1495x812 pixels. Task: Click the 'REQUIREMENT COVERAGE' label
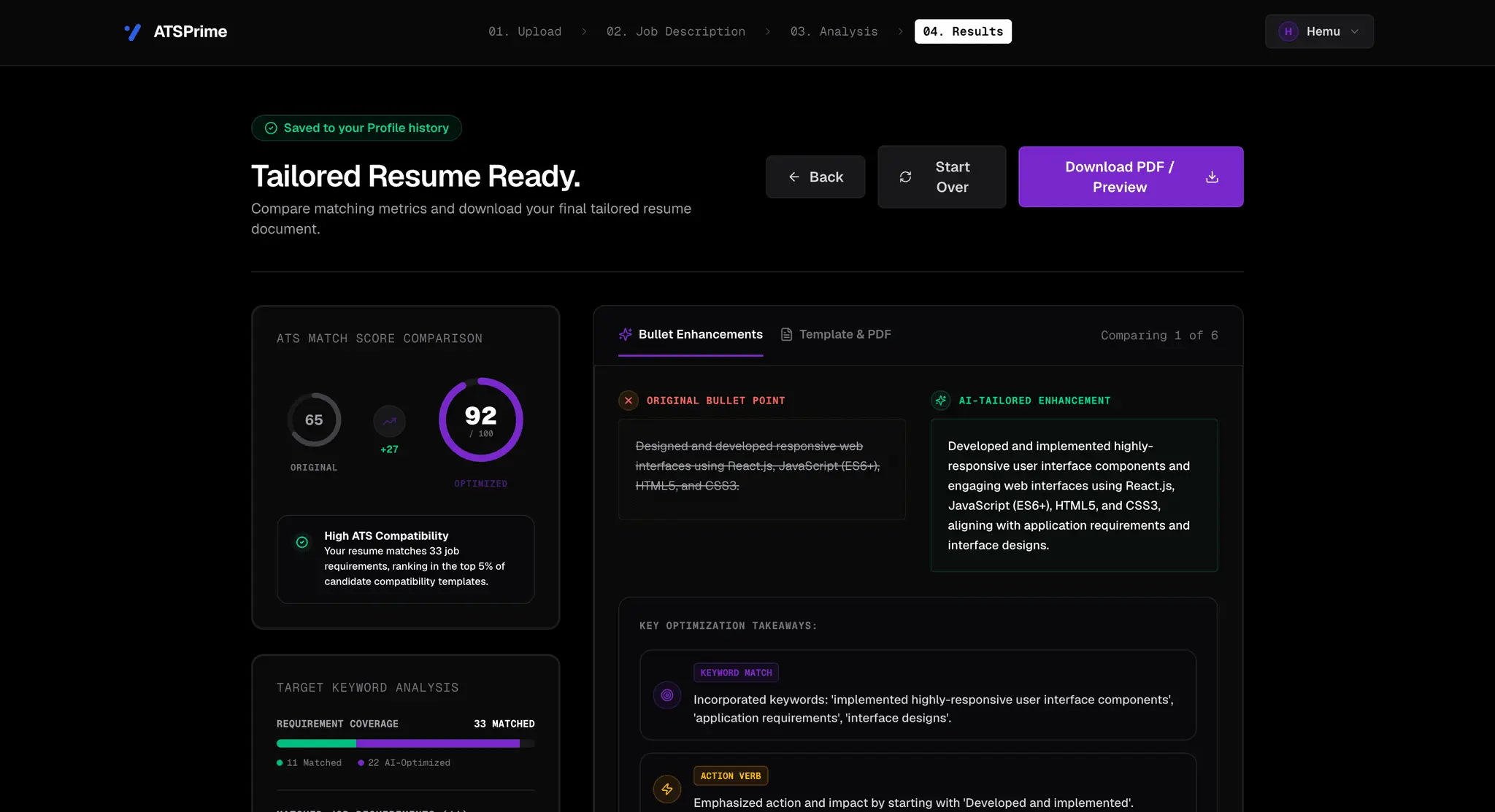pyautogui.click(x=337, y=724)
